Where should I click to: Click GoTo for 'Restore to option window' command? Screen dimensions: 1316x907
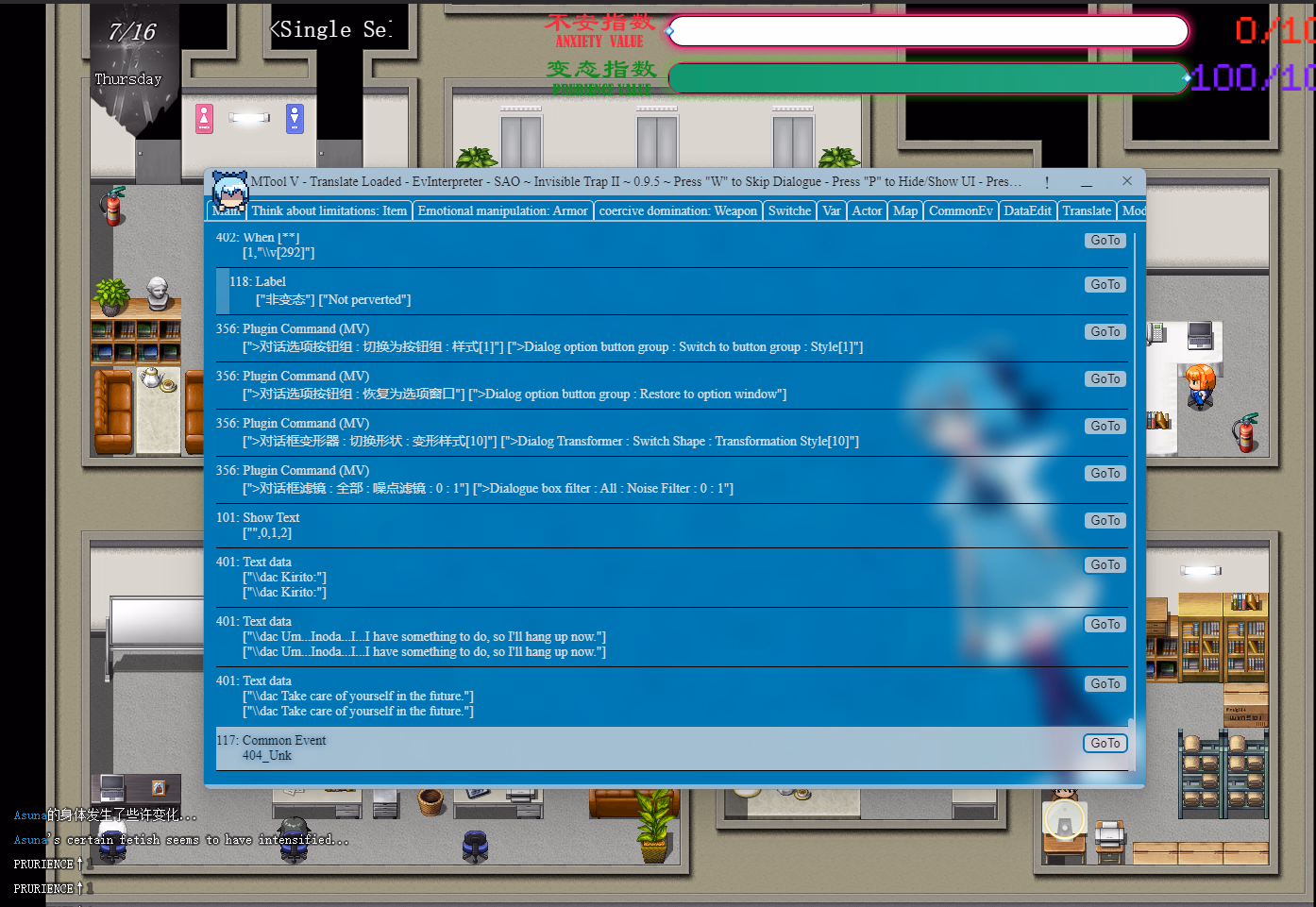[x=1105, y=379]
